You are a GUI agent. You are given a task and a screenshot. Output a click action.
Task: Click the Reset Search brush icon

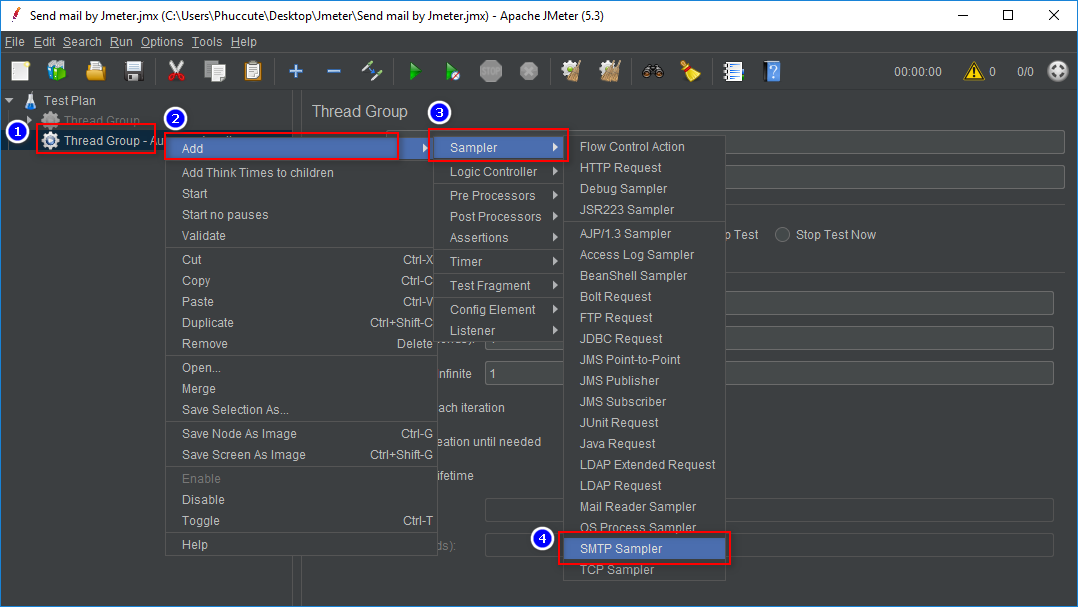(690, 71)
